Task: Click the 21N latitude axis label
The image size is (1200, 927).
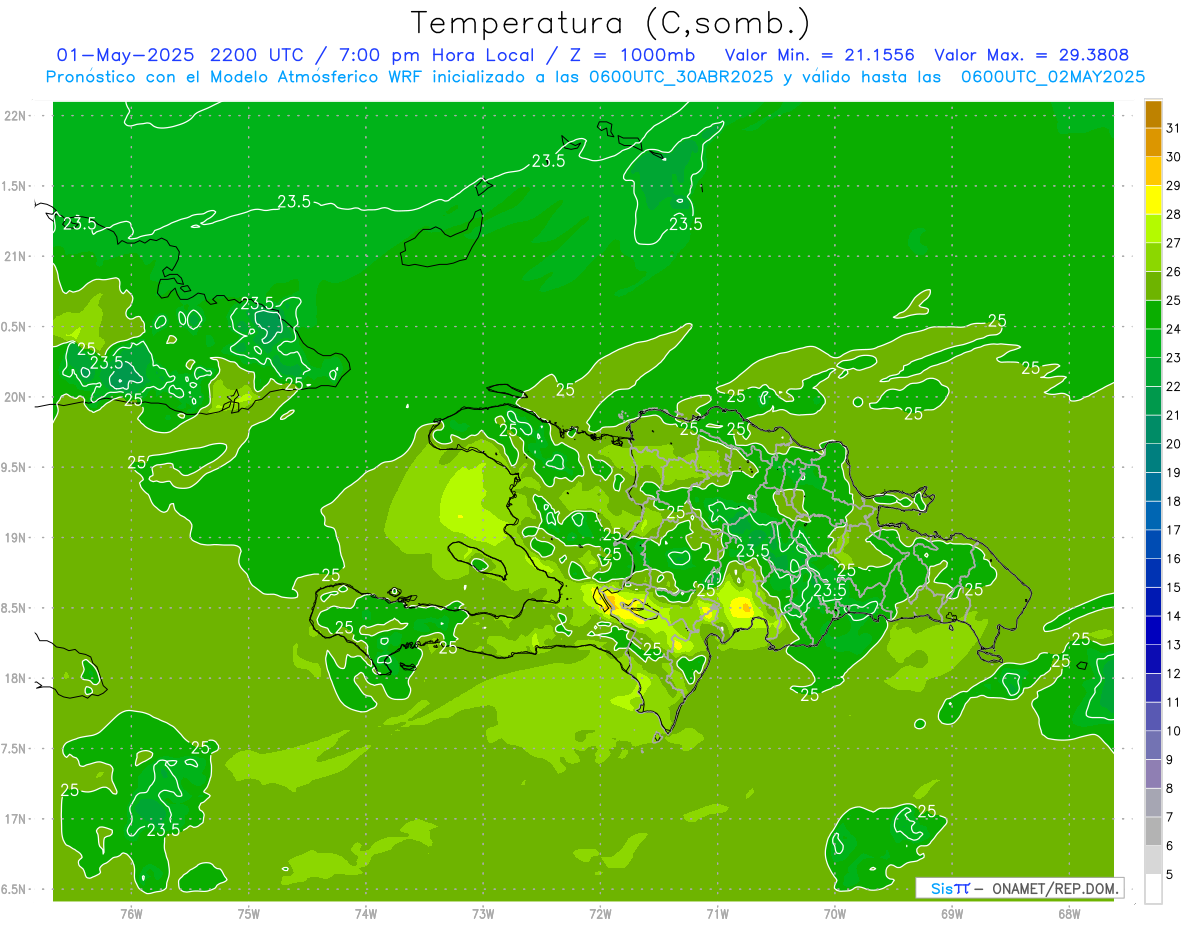Action: [x=16, y=257]
